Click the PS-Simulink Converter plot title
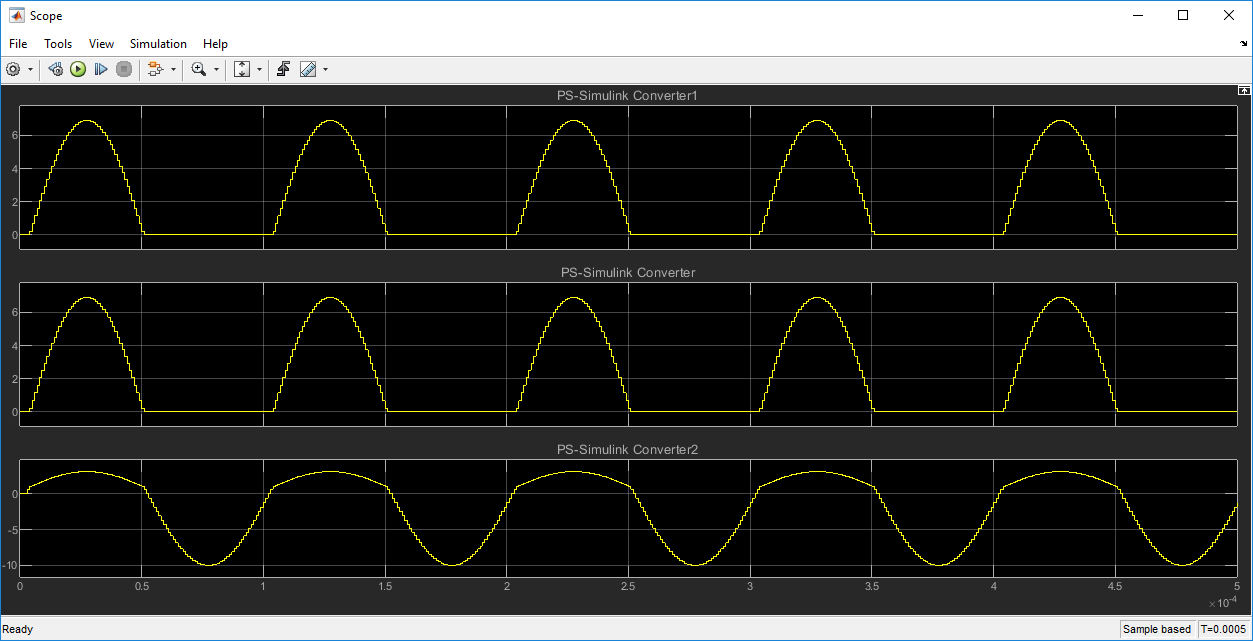The height and width of the screenshot is (641, 1253). click(x=627, y=273)
